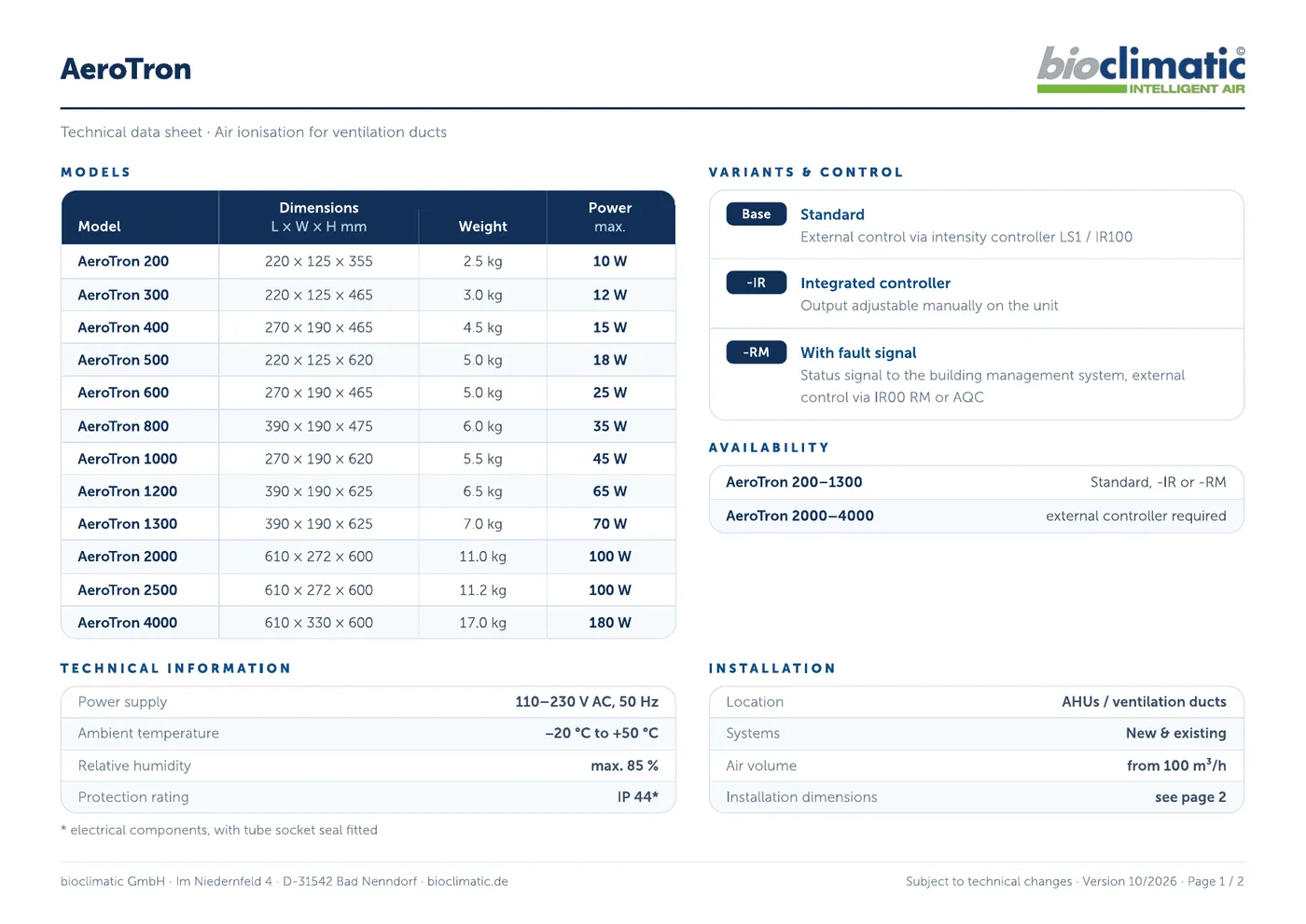The image size is (1306, 924).
Task: Click the from 100 m³/h air volume
Action: [1176, 765]
